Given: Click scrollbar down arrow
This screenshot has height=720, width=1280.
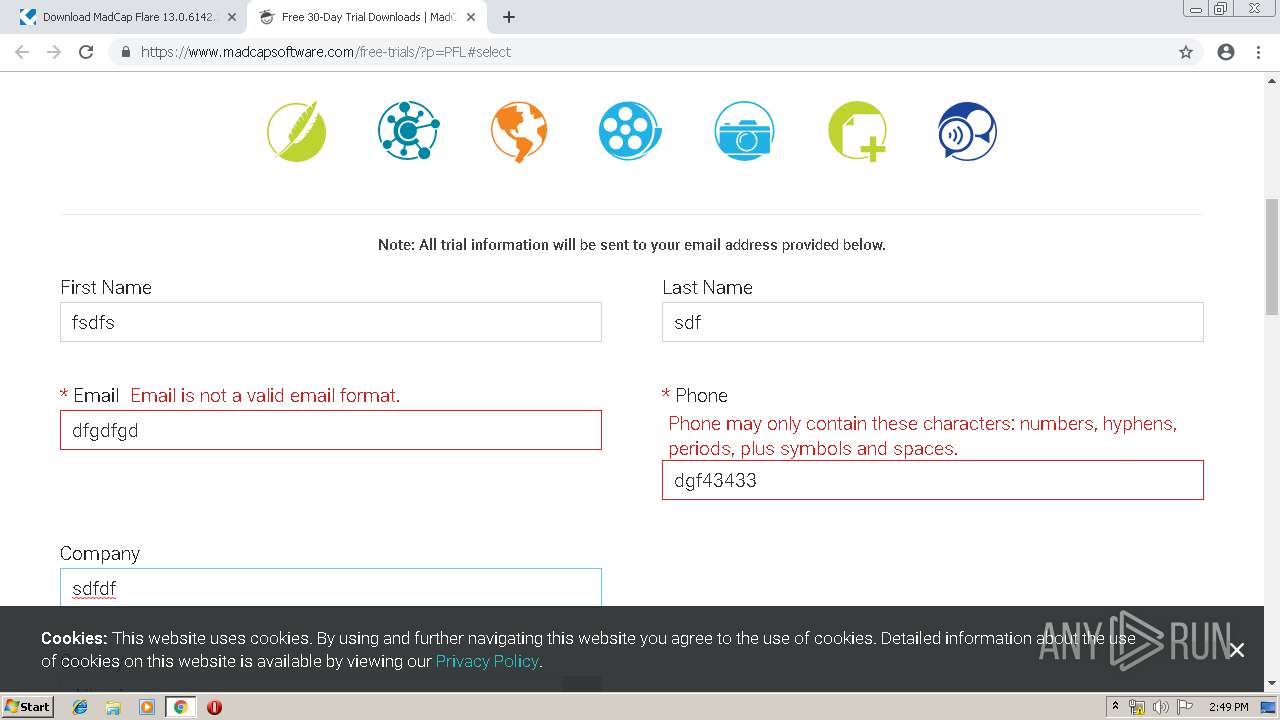Looking at the screenshot, I should pyautogui.click(x=1272, y=683).
